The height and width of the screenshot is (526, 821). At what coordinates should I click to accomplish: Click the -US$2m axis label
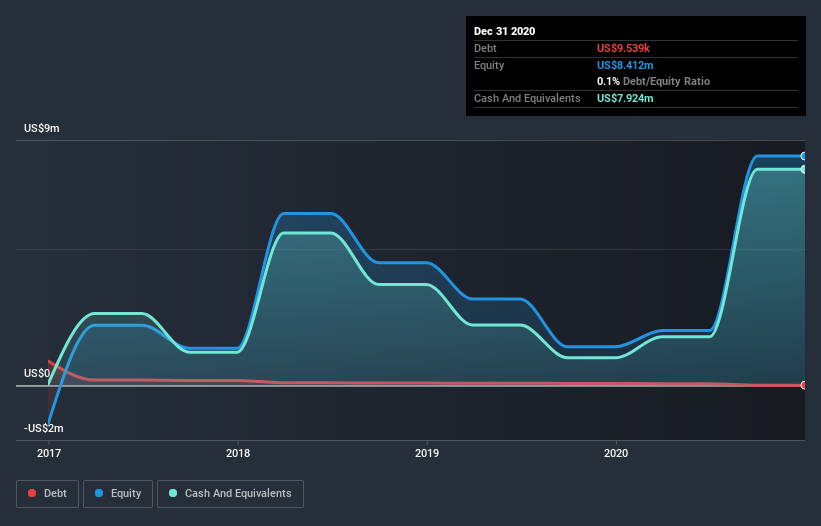tap(43, 428)
